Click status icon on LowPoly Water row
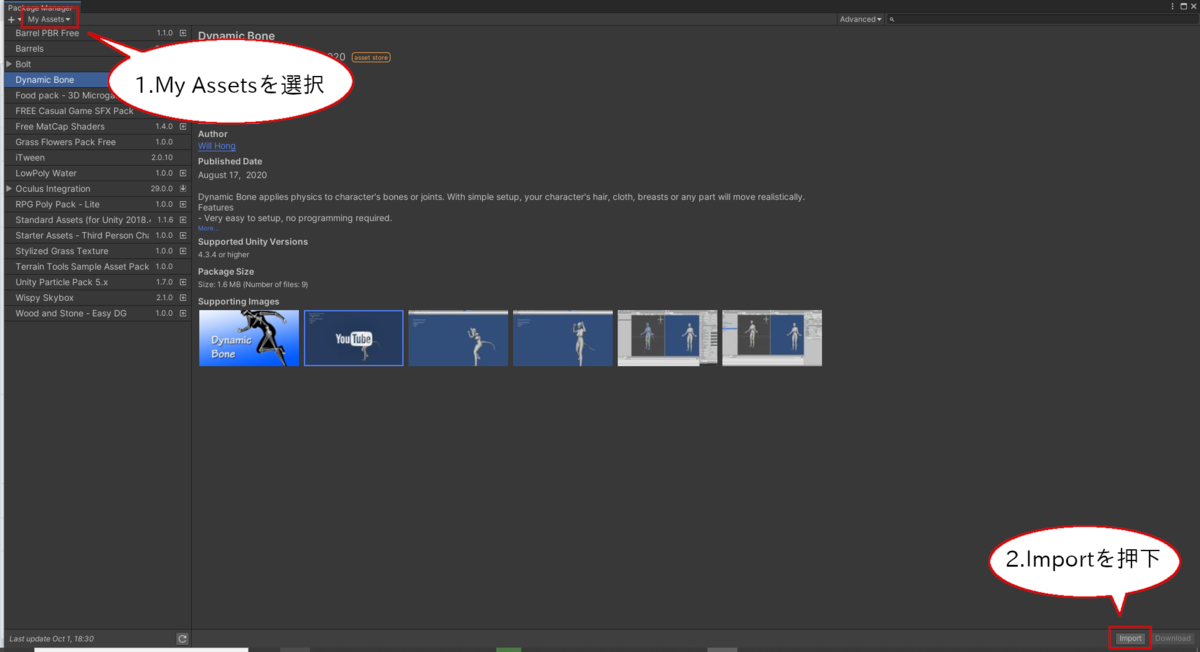The width and height of the screenshot is (1200, 652). [183, 173]
